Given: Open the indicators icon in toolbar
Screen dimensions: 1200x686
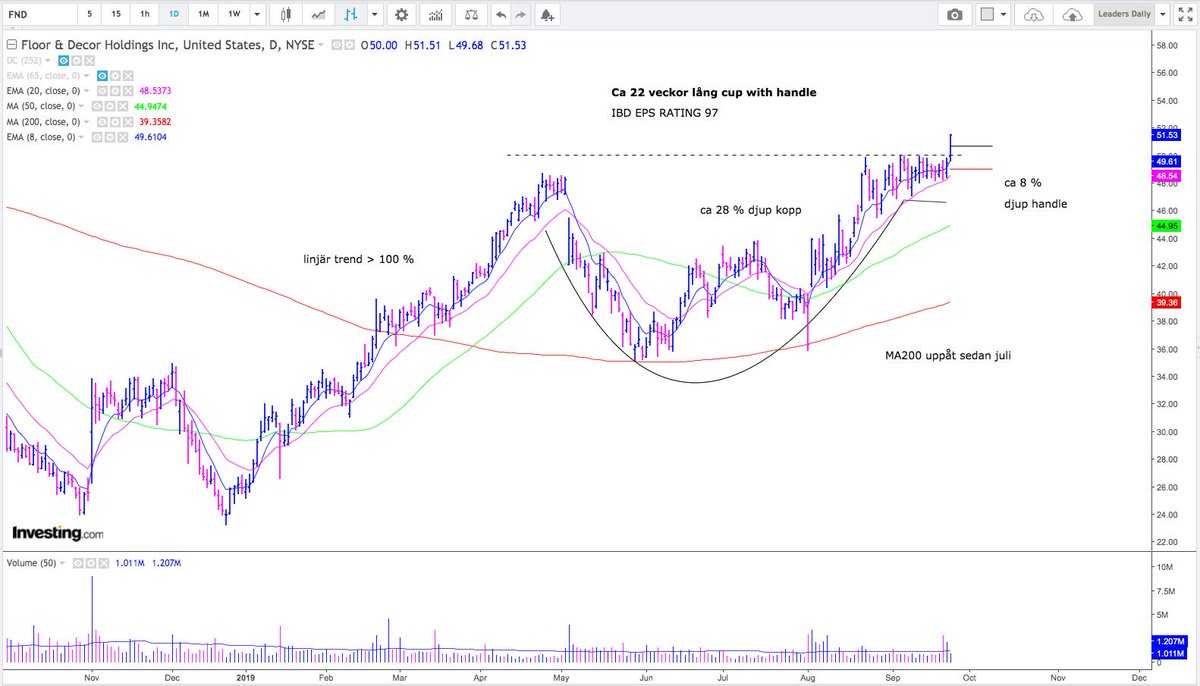Looking at the screenshot, I should coord(435,15).
